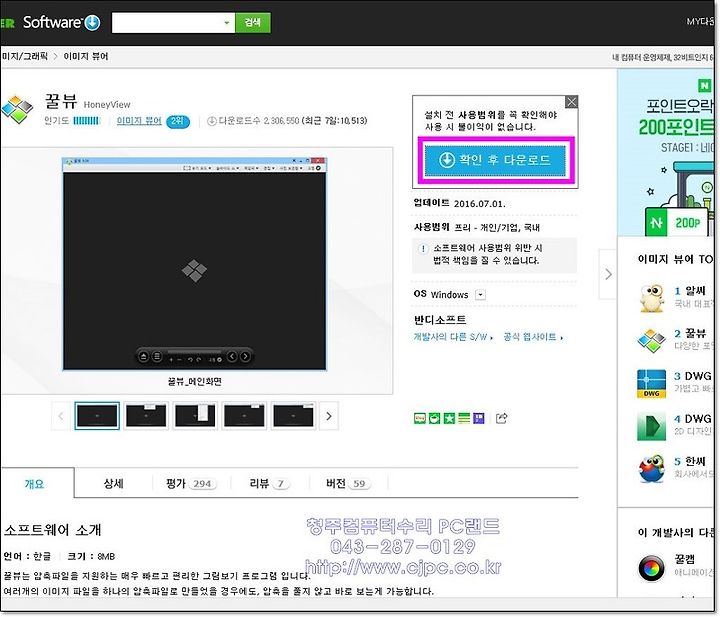Viewport: 720px width, 617px height.
Task: Open the 리뷰 7 tab
Action: click(270, 483)
